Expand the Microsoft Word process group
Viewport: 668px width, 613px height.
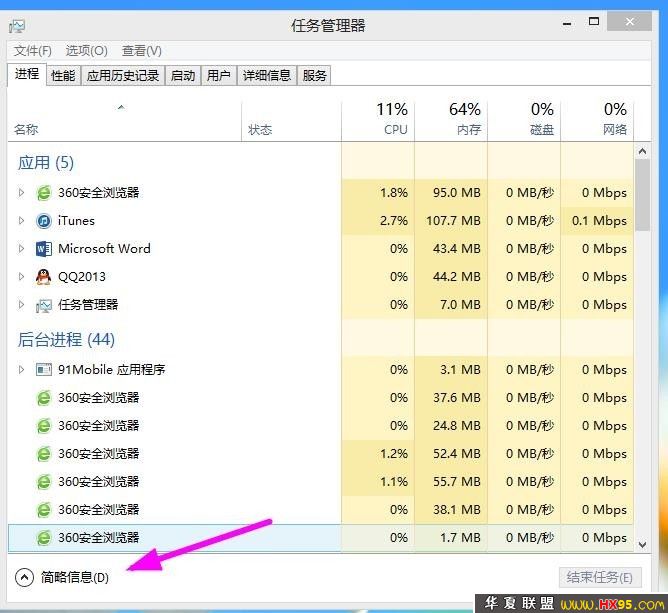(21, 249)
